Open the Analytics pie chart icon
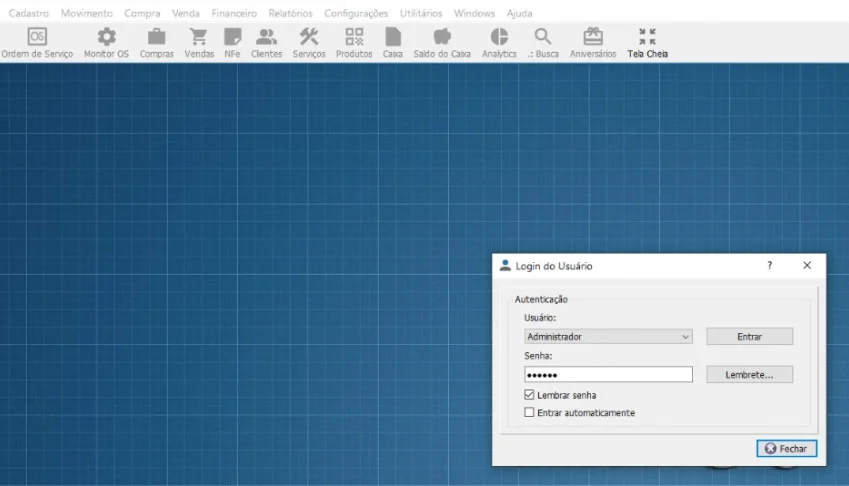Screen dimensions: 849x486 click(x=499, y=37)
